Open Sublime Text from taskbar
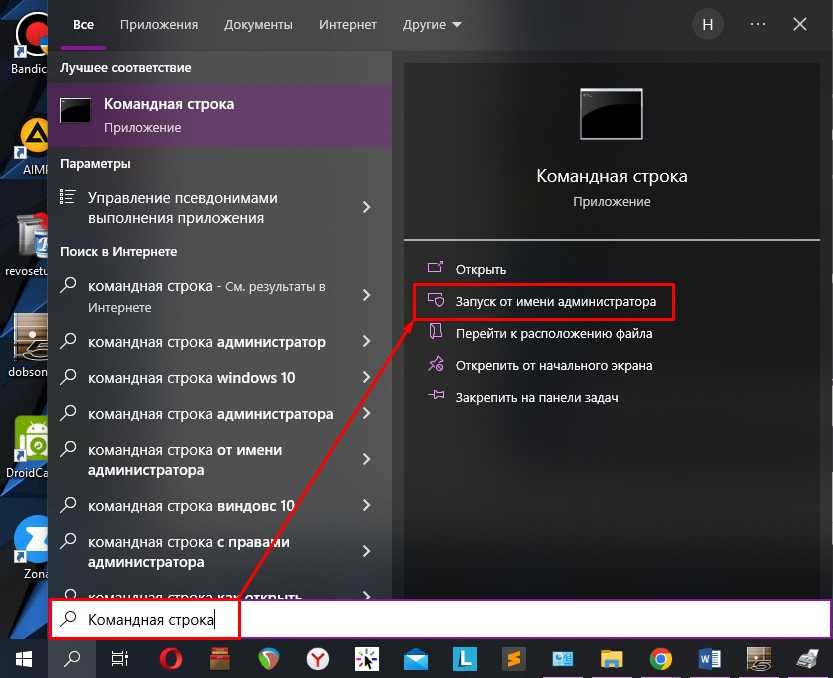This screenshot has width=833, height=678. pos(514,659)
